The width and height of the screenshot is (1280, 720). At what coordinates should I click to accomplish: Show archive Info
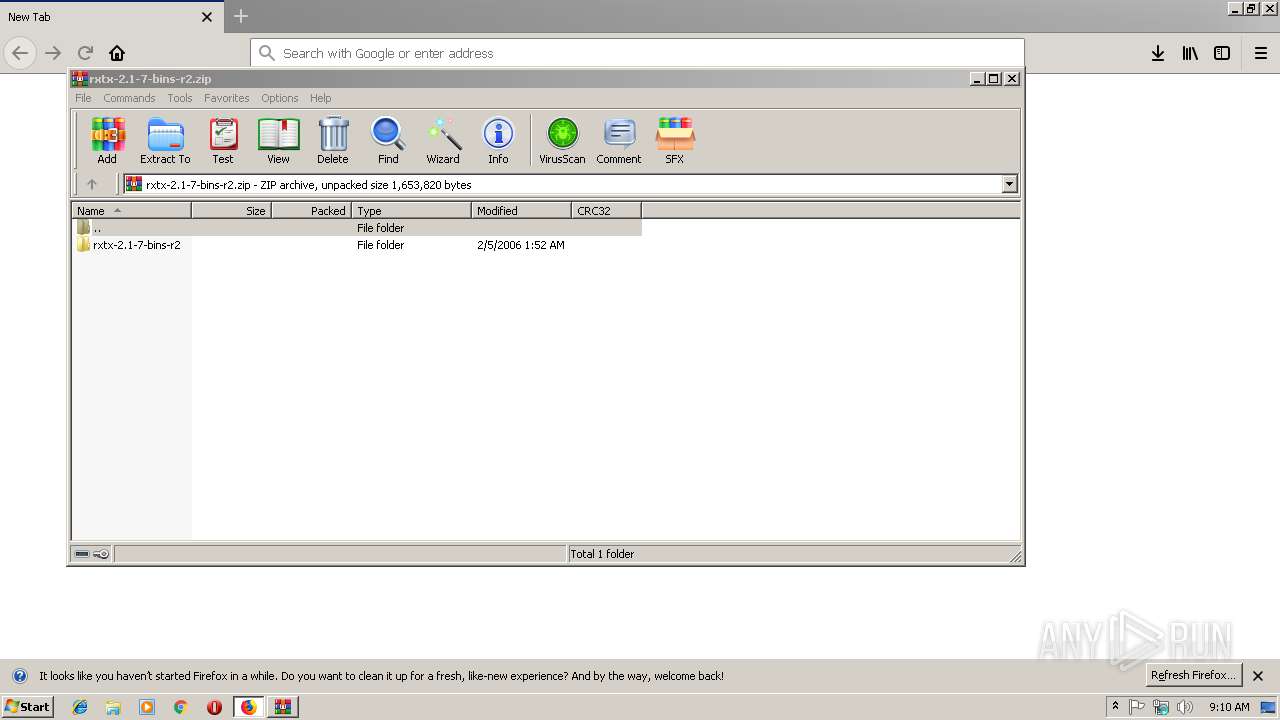(498, 140)
